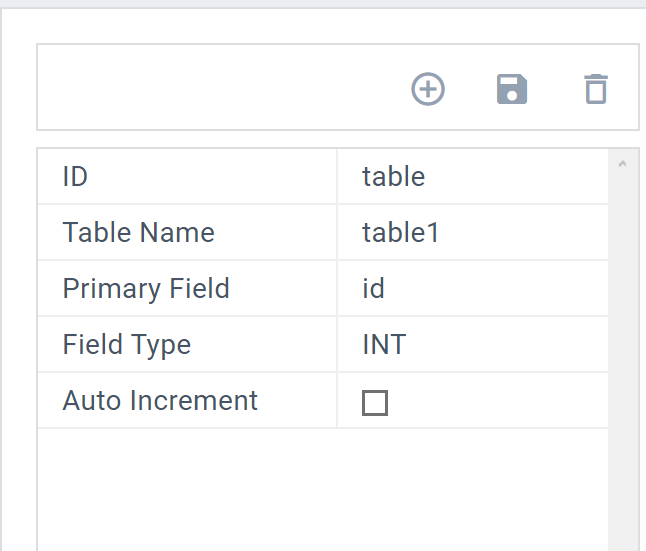Image resolution: width=646 pixels, height=551 pixels.
Task: Click the vertical scrollbar track
Action: coord(623,350)
